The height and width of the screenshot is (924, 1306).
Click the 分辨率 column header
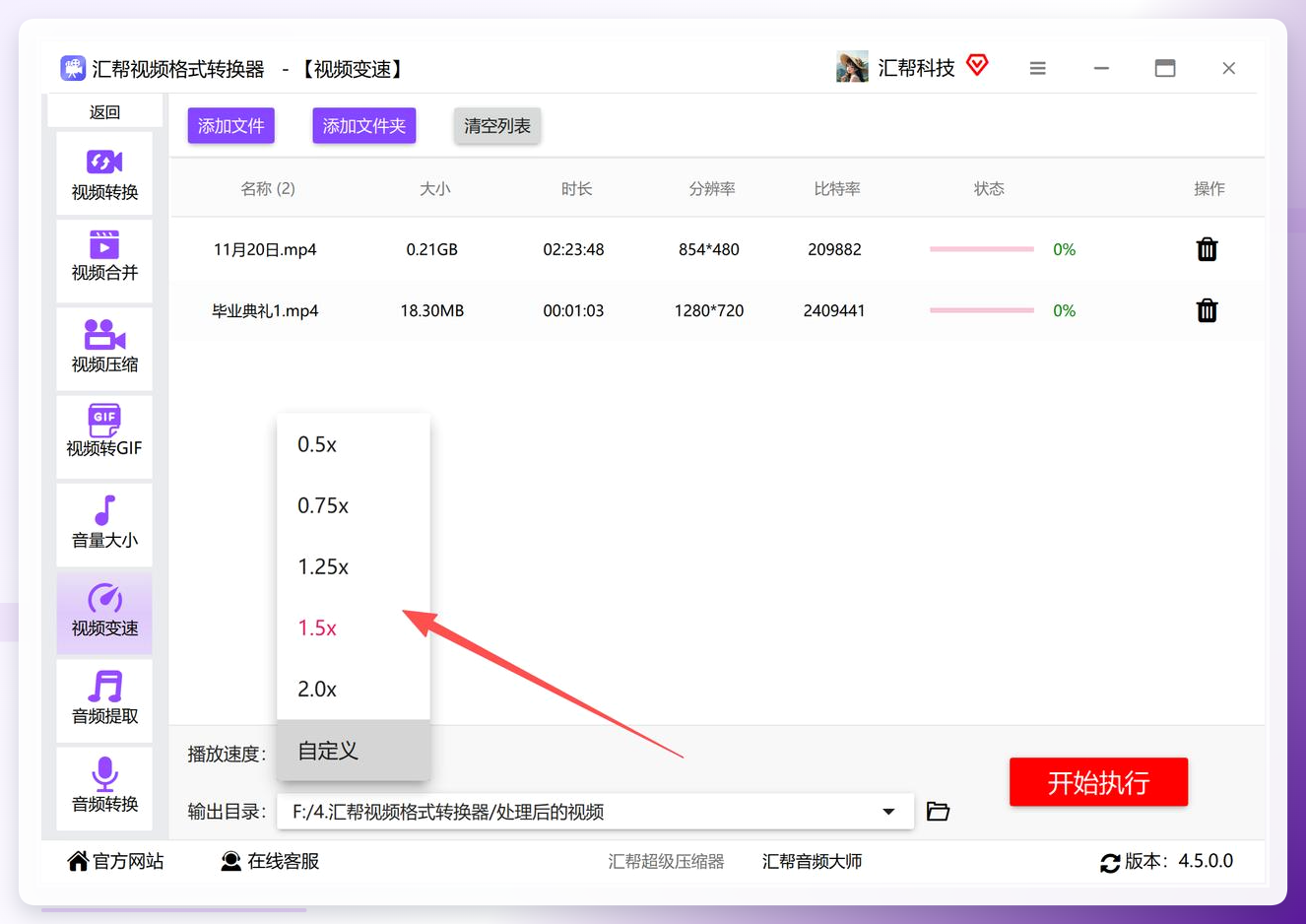tap(712, 188)
